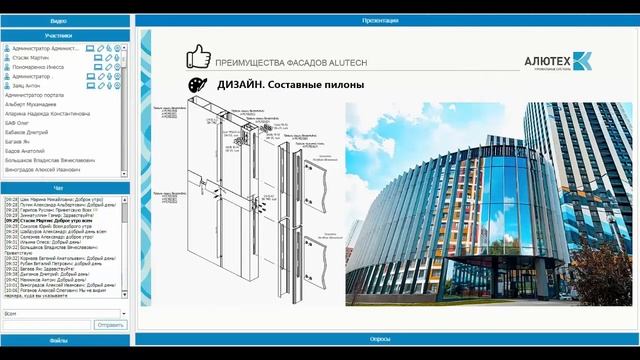Click 10:01 chat message from Виноградов Алексей Иванович
The height and width of the screenshot is (360, 640).
click(60, 285)
